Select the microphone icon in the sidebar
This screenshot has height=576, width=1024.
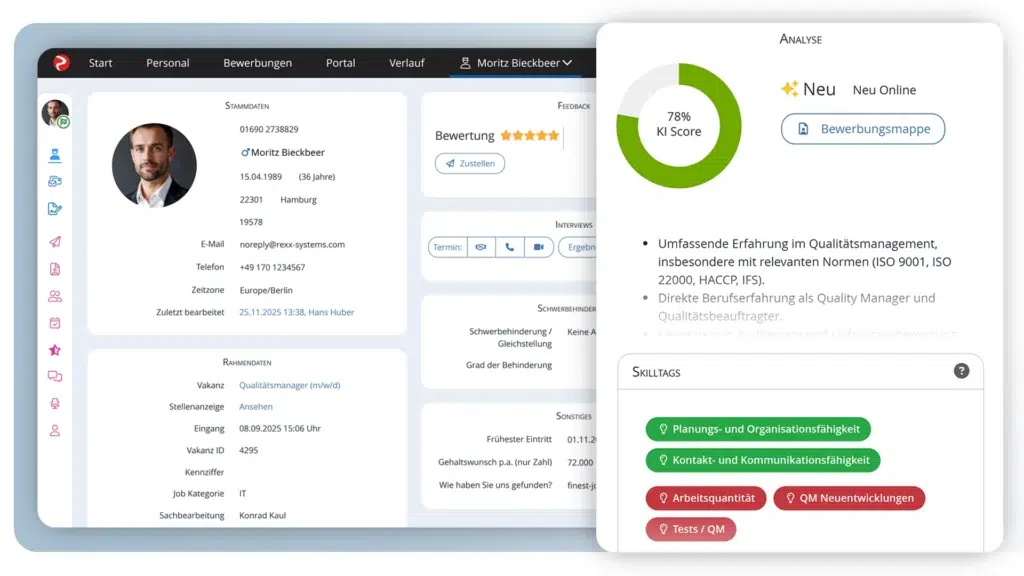coord(55,403)
